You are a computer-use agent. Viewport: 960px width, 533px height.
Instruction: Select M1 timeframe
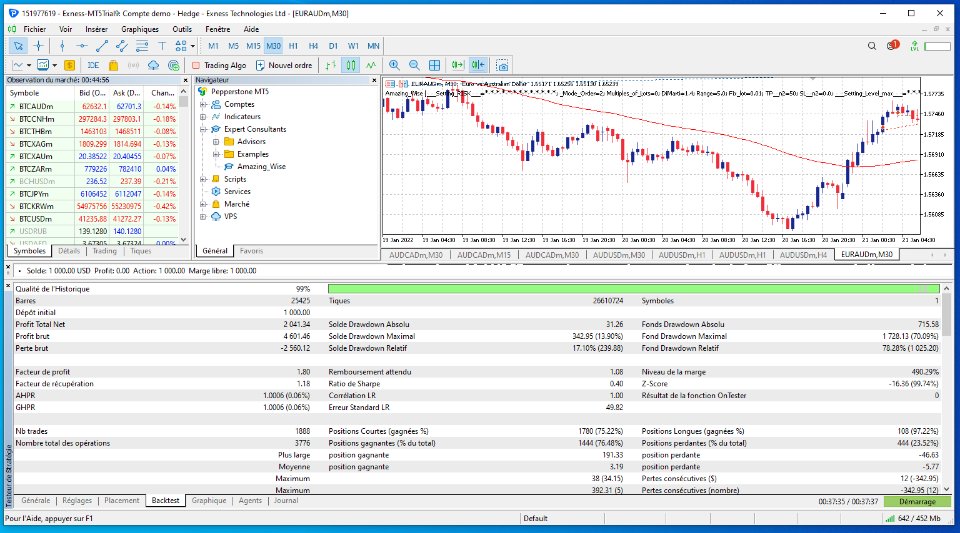click(213, 46)
